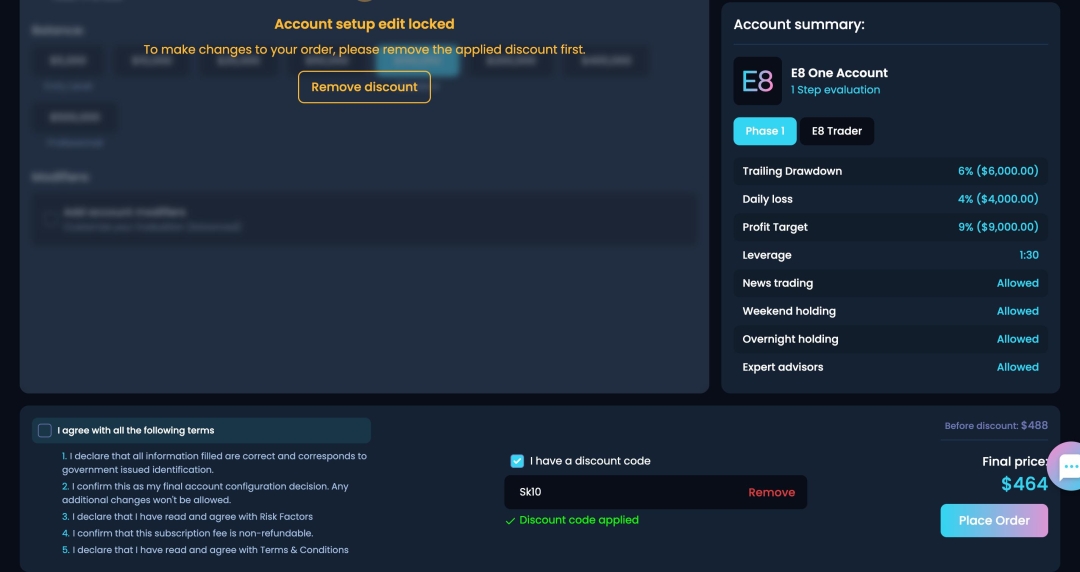1080x572 pixels.
Task: Select the E8 Trader tab
Action: click(x=837, y=131)
